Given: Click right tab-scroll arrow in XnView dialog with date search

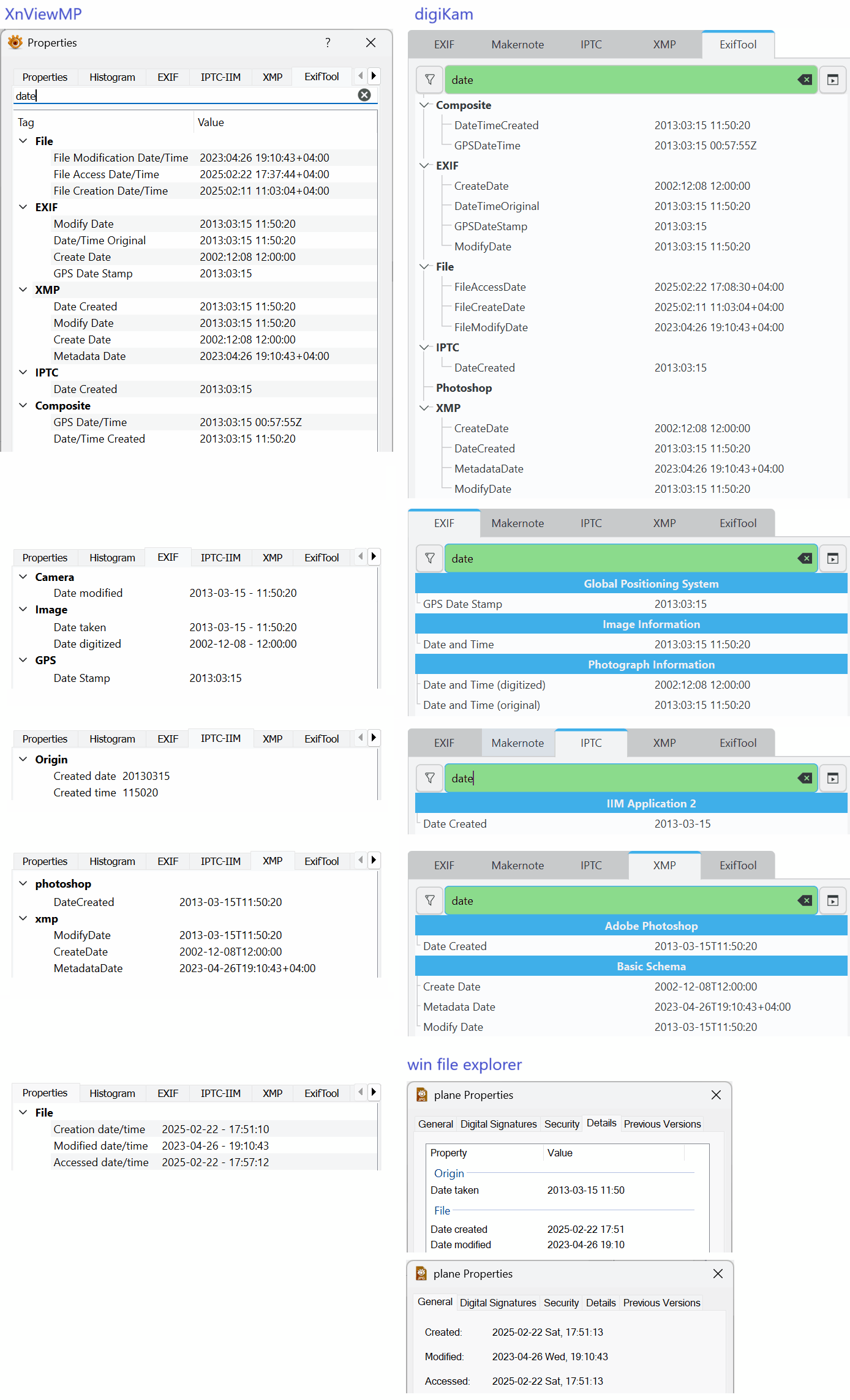Looking at the screenshot, I should [374, 76].
